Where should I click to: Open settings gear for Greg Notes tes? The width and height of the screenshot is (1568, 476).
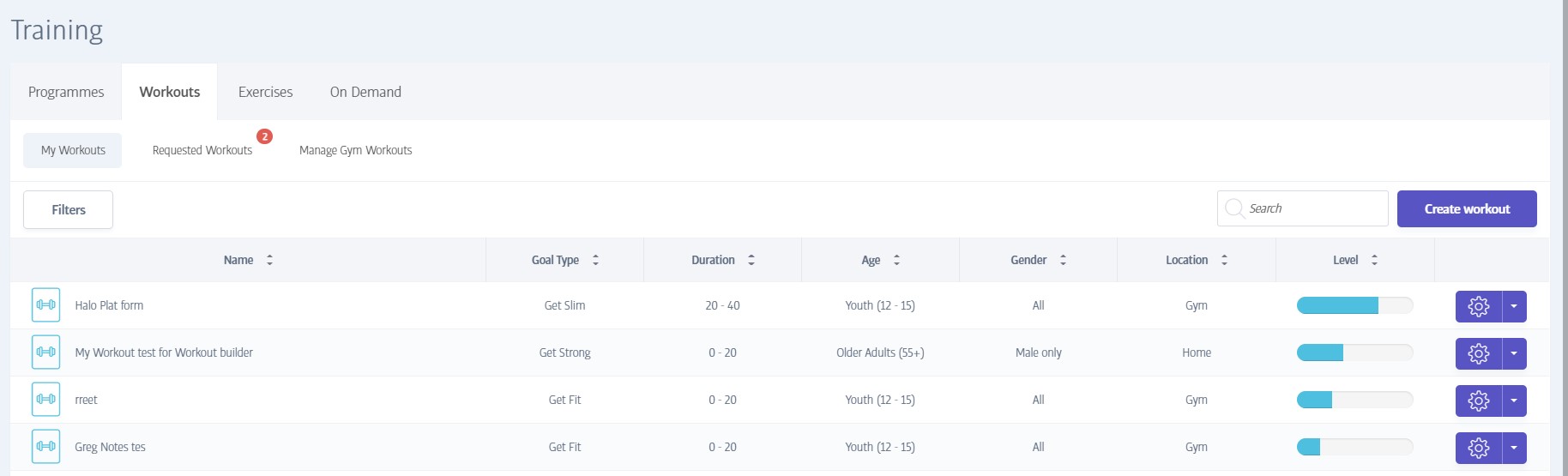1479,448
